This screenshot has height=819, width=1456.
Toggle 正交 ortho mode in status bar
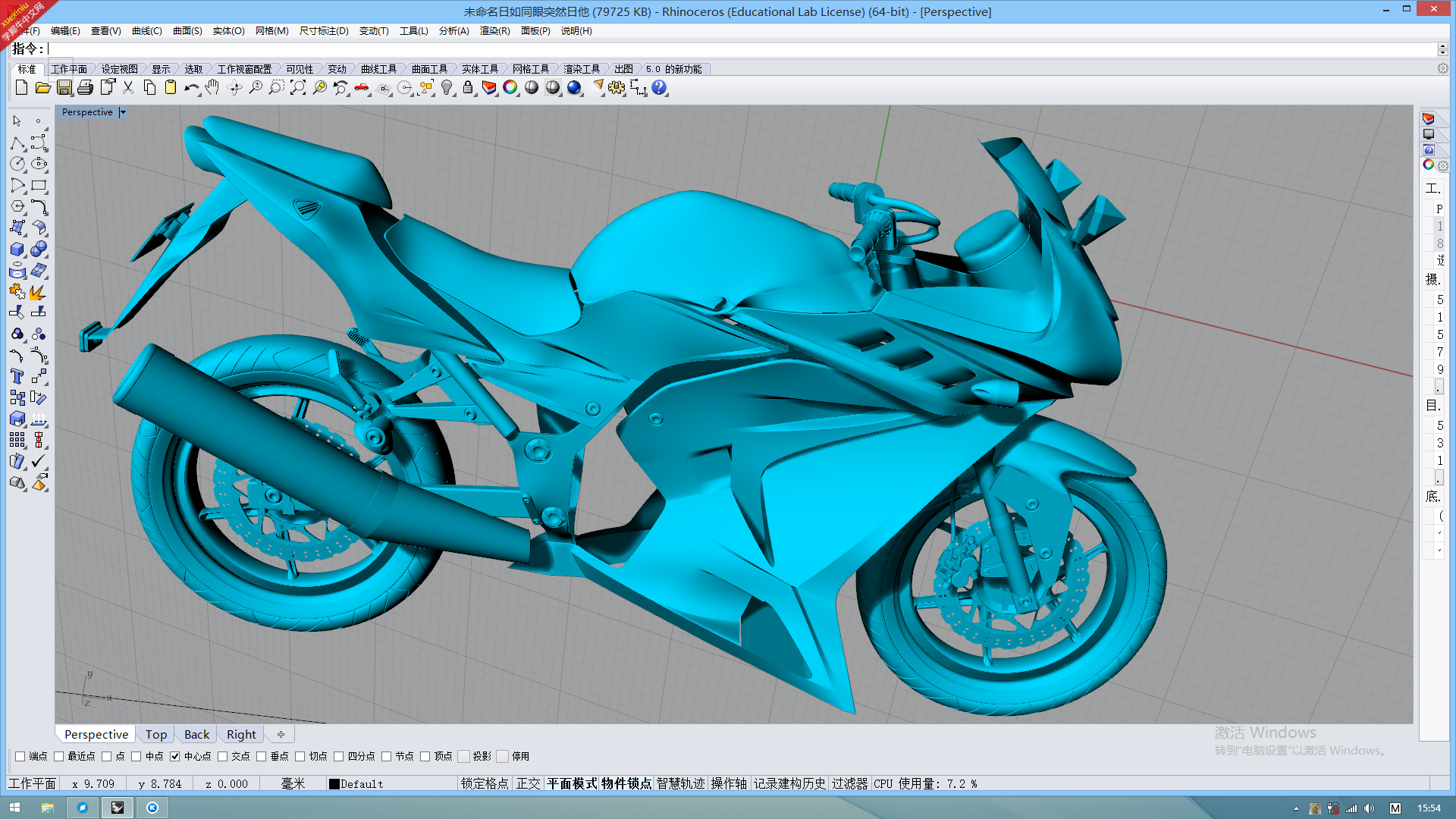pyautogui.click(x=529, y=783)
